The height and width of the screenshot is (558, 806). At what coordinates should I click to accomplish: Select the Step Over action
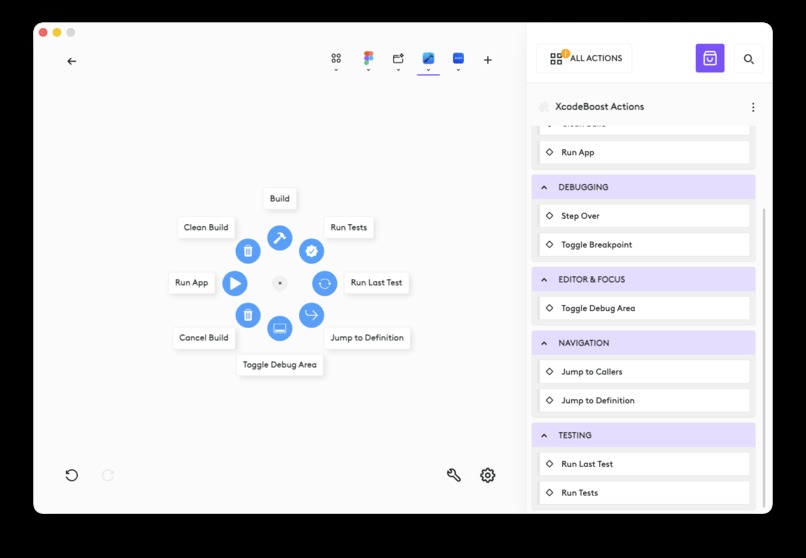(645, 216)
